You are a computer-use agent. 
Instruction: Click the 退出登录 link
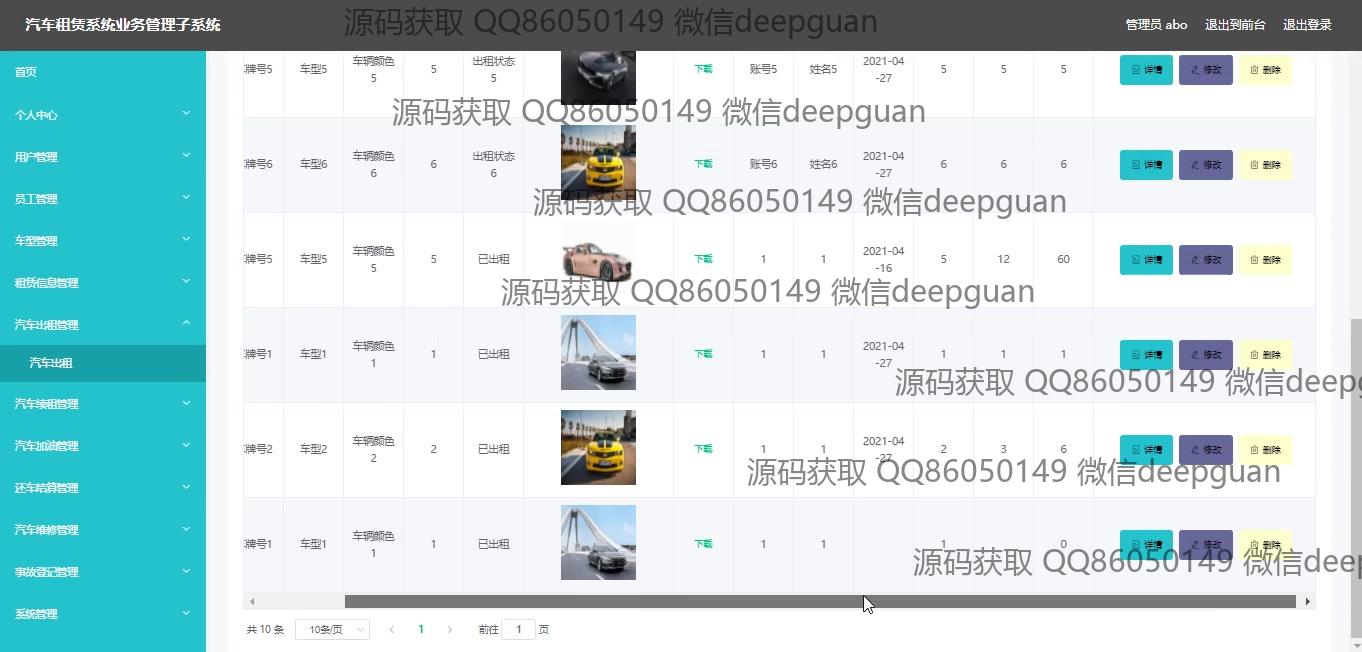pyautogui.click(x=1307, y=25)
